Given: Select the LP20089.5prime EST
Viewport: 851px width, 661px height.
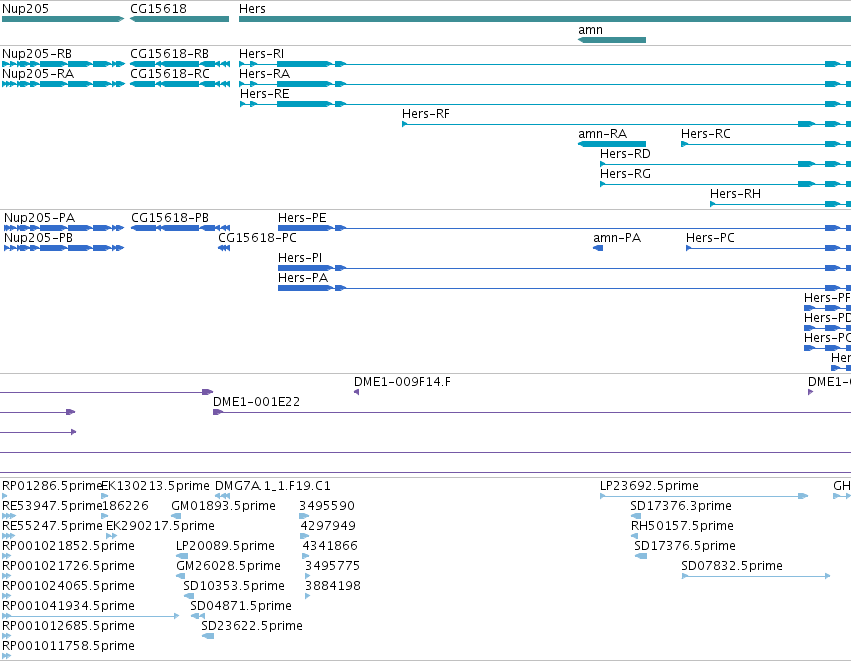Looking at the screenshot, I should point(225,546).
